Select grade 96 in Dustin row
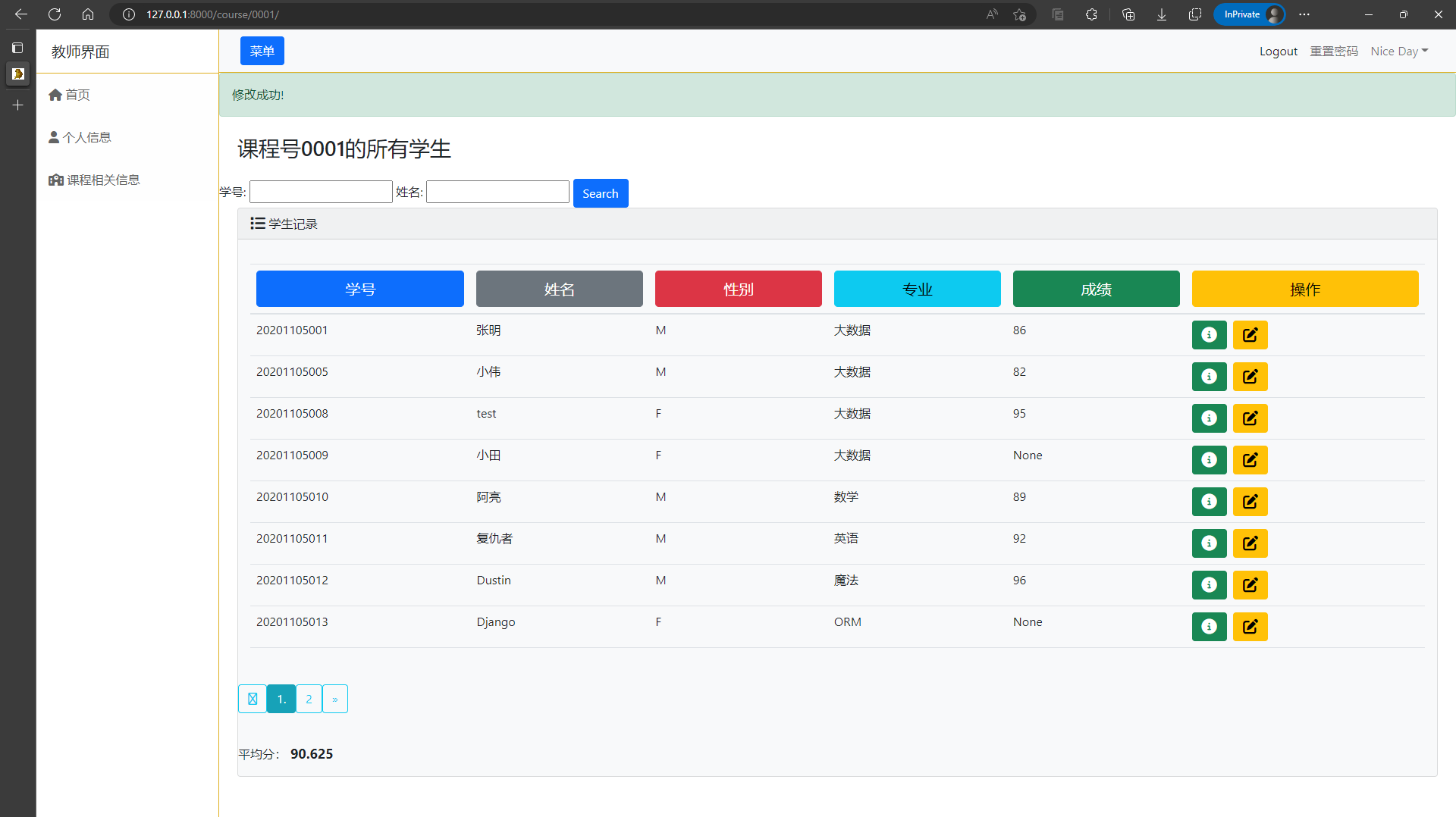The height and width of the screenshot is (817, 1456). click(1019, 581)
